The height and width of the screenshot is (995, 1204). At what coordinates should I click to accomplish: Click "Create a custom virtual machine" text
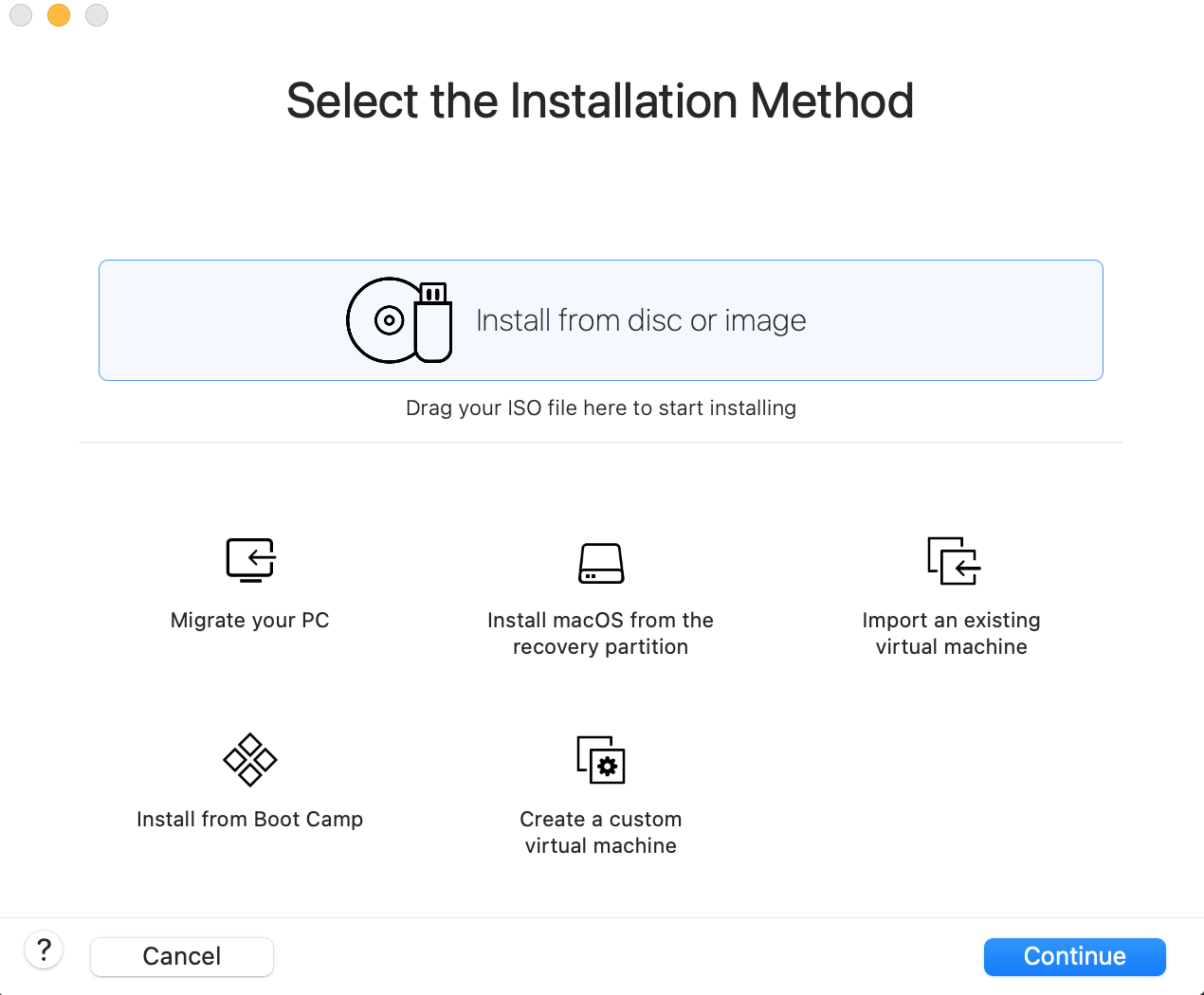coord(601,832)
